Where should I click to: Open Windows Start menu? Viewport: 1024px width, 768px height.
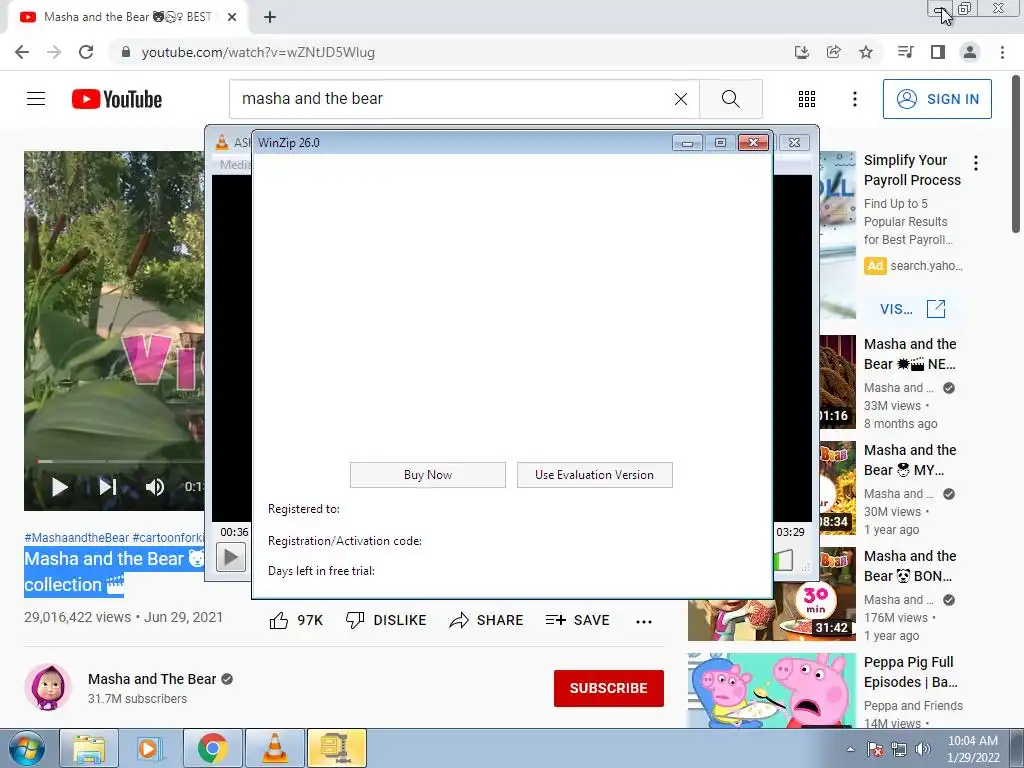click(26, 748)
